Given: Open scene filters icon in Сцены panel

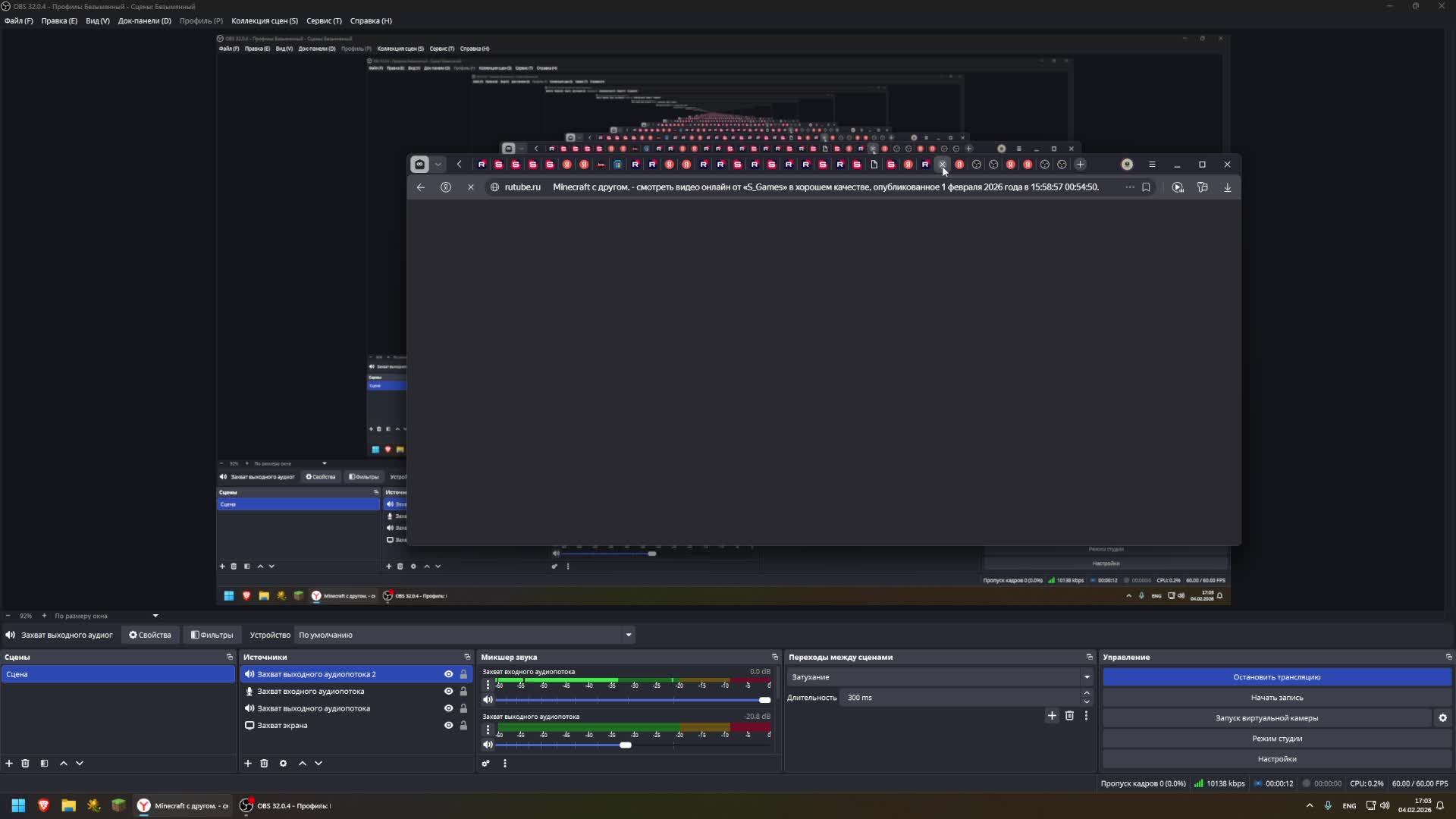Looking at the screenshot, I should coord(44,764).
